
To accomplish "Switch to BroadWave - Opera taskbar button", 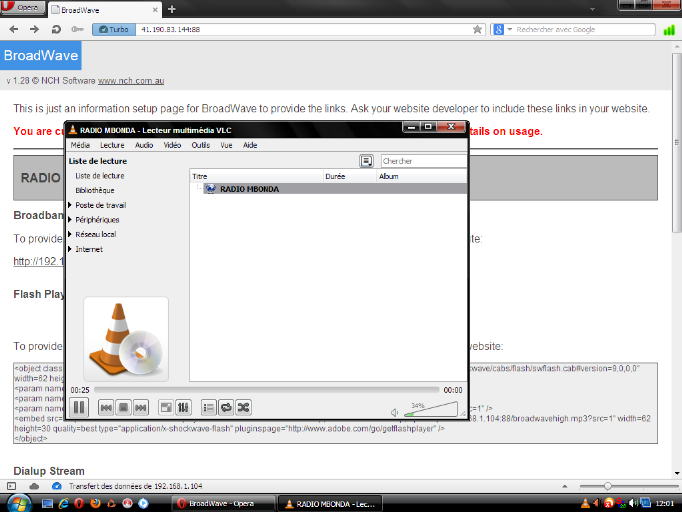I will coord(224,503).
